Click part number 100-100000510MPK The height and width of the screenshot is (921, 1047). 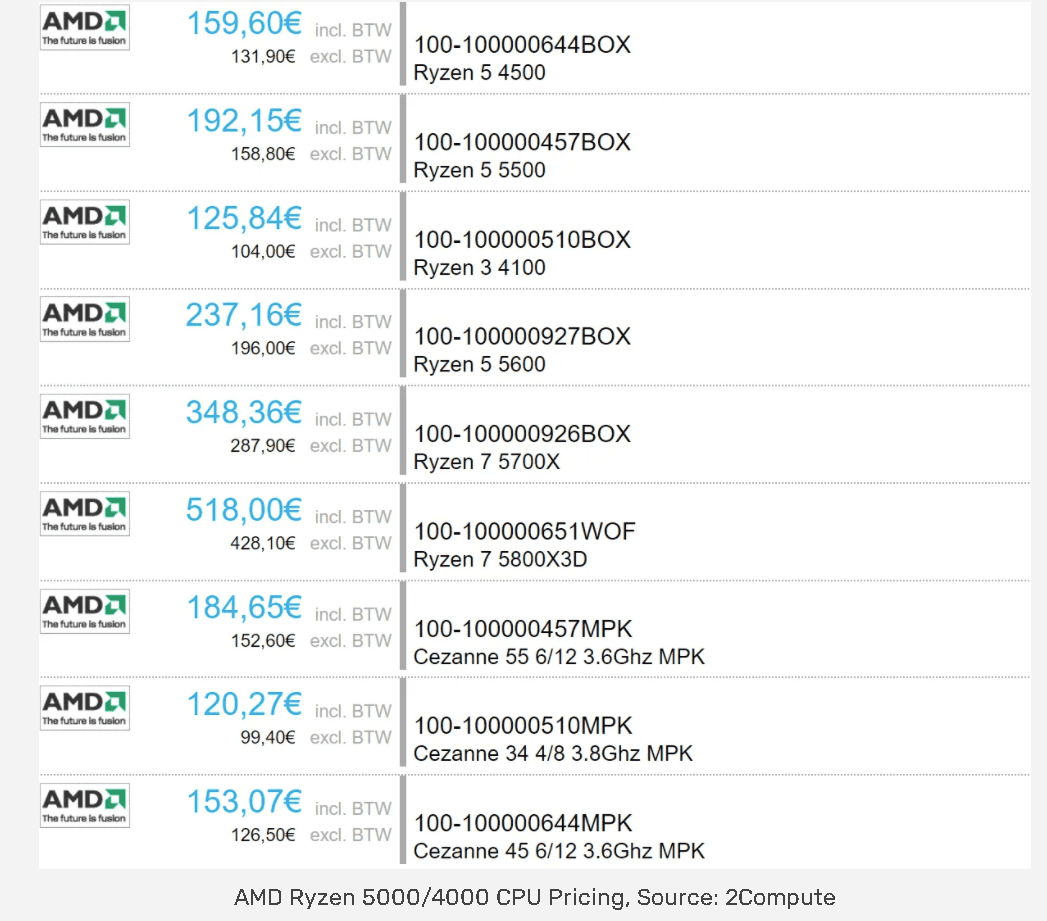tap(523, 726)
